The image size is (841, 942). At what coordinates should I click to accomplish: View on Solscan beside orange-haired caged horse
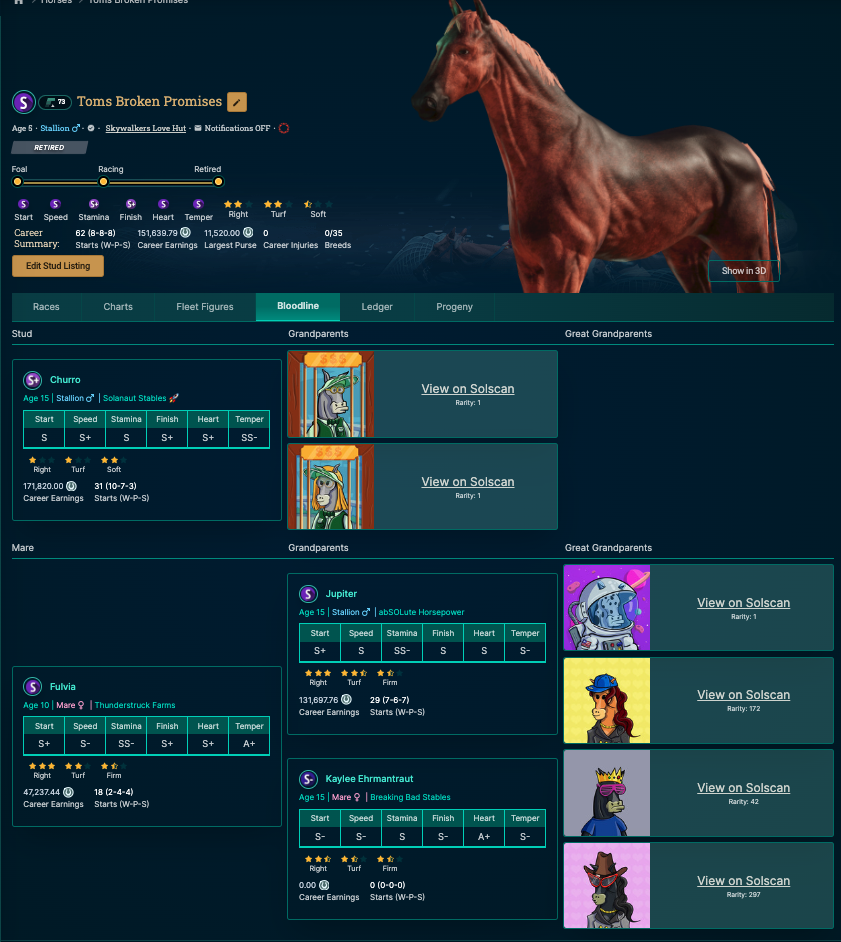[468, 482]
